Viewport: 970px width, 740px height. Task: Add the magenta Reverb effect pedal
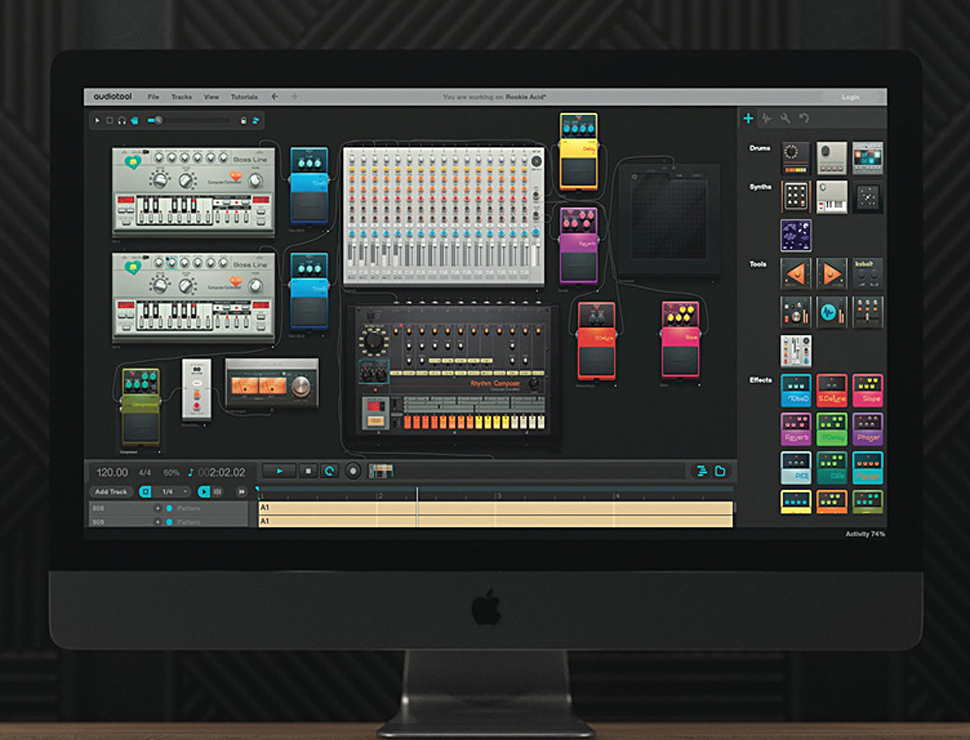pyautogui.click(x=796, y=429)
